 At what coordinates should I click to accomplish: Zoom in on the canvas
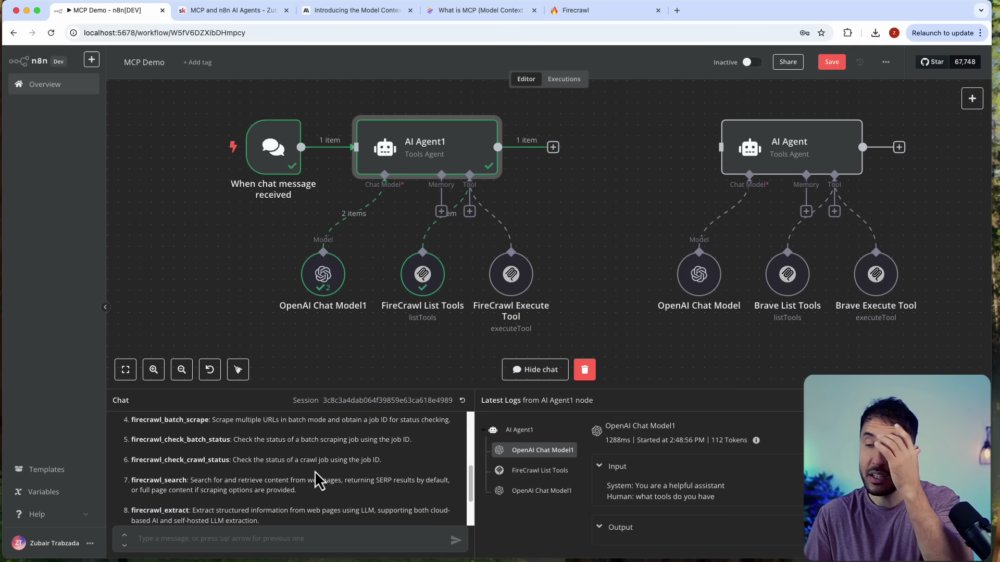154,369
